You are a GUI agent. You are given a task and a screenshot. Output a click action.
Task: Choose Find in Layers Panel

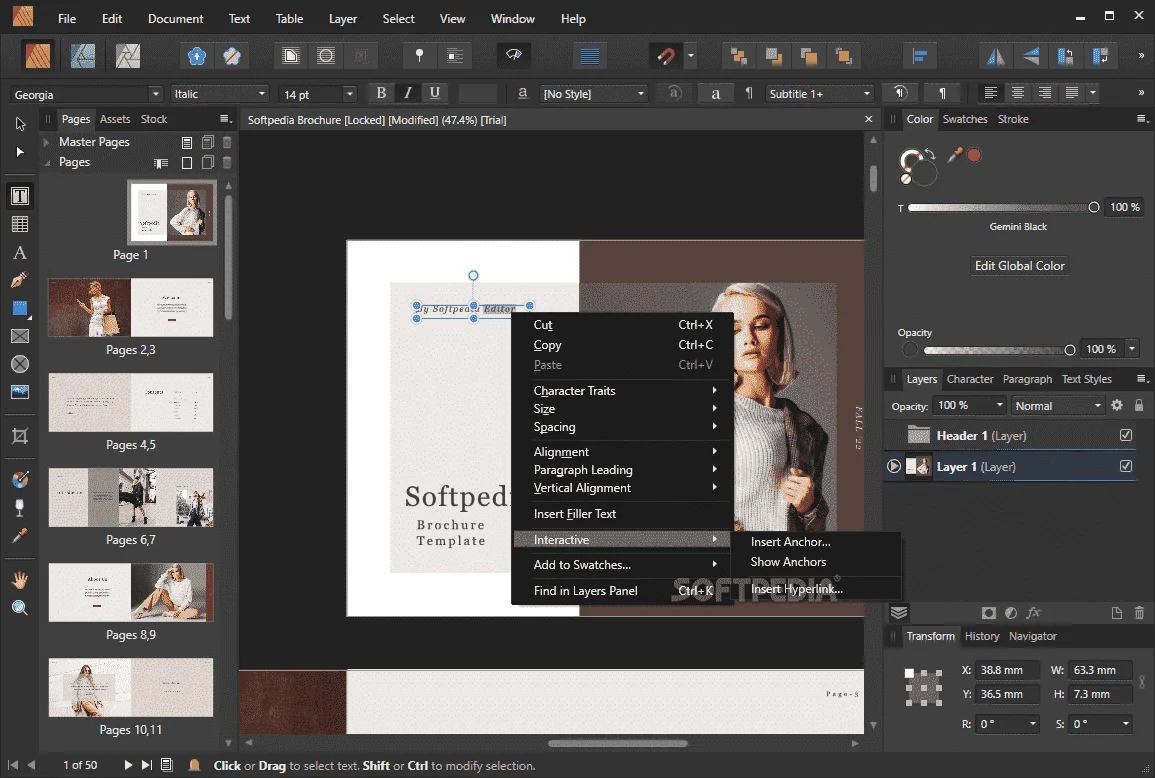pos(586,590)
